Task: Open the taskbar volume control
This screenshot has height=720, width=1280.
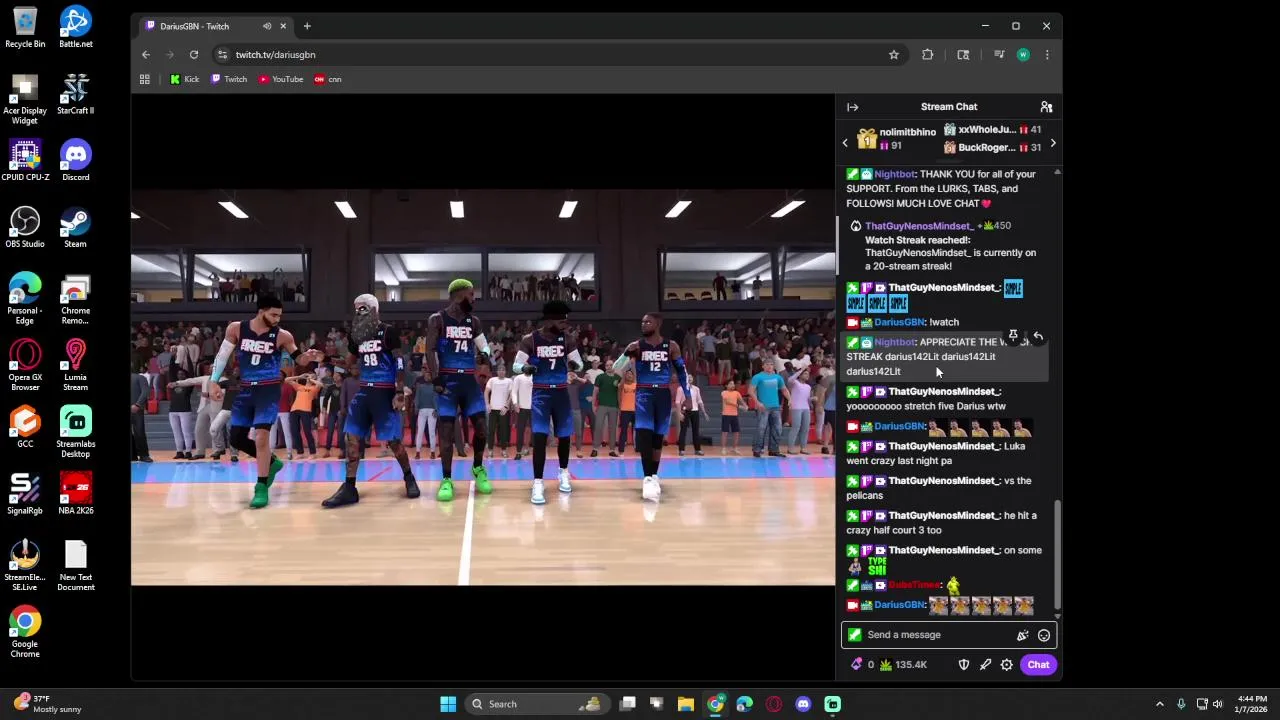Action: [1217, 704]
